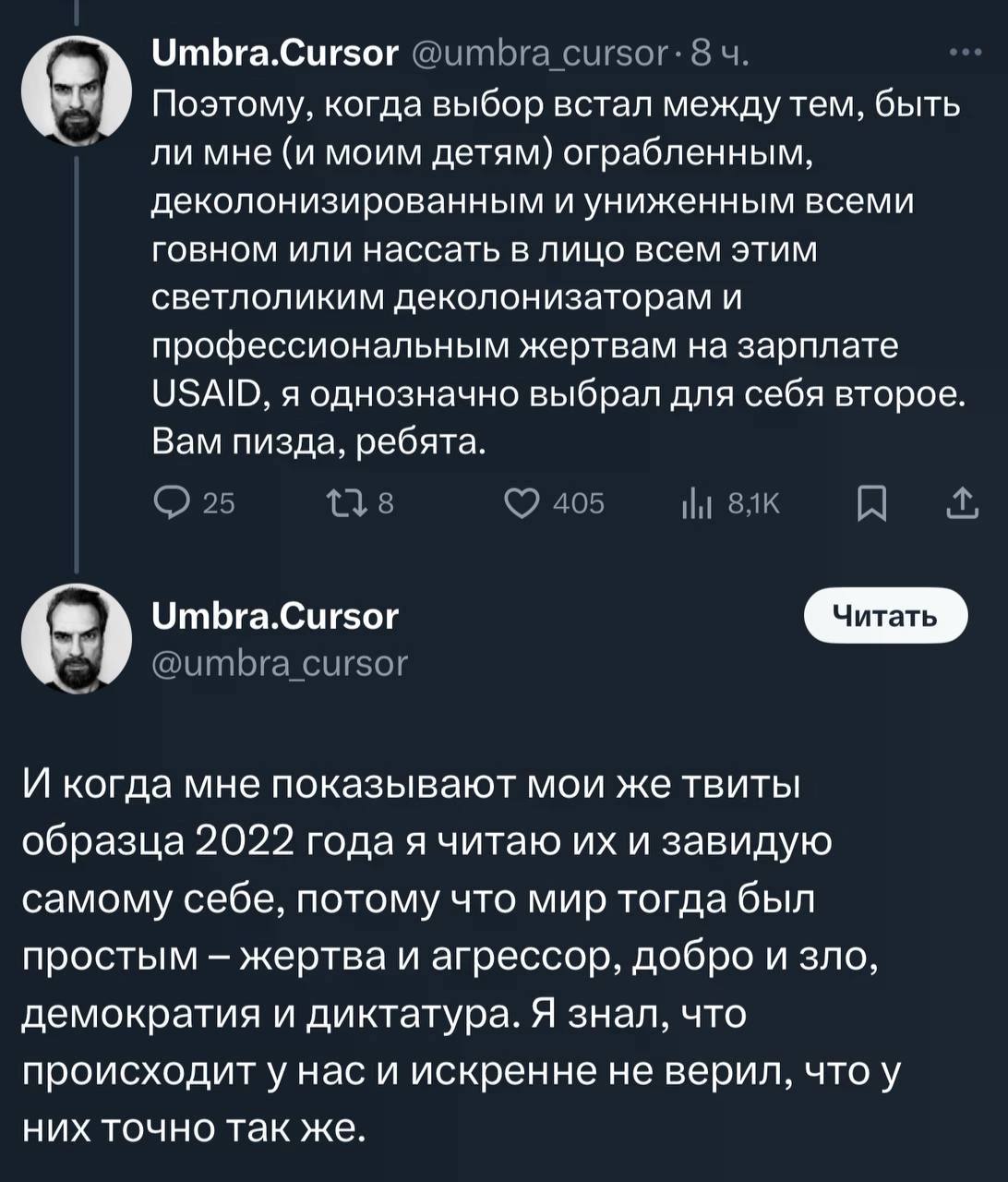1008x1182 pixels.
Task: Click the share upload-arrow icon
Action: point(962,503)
